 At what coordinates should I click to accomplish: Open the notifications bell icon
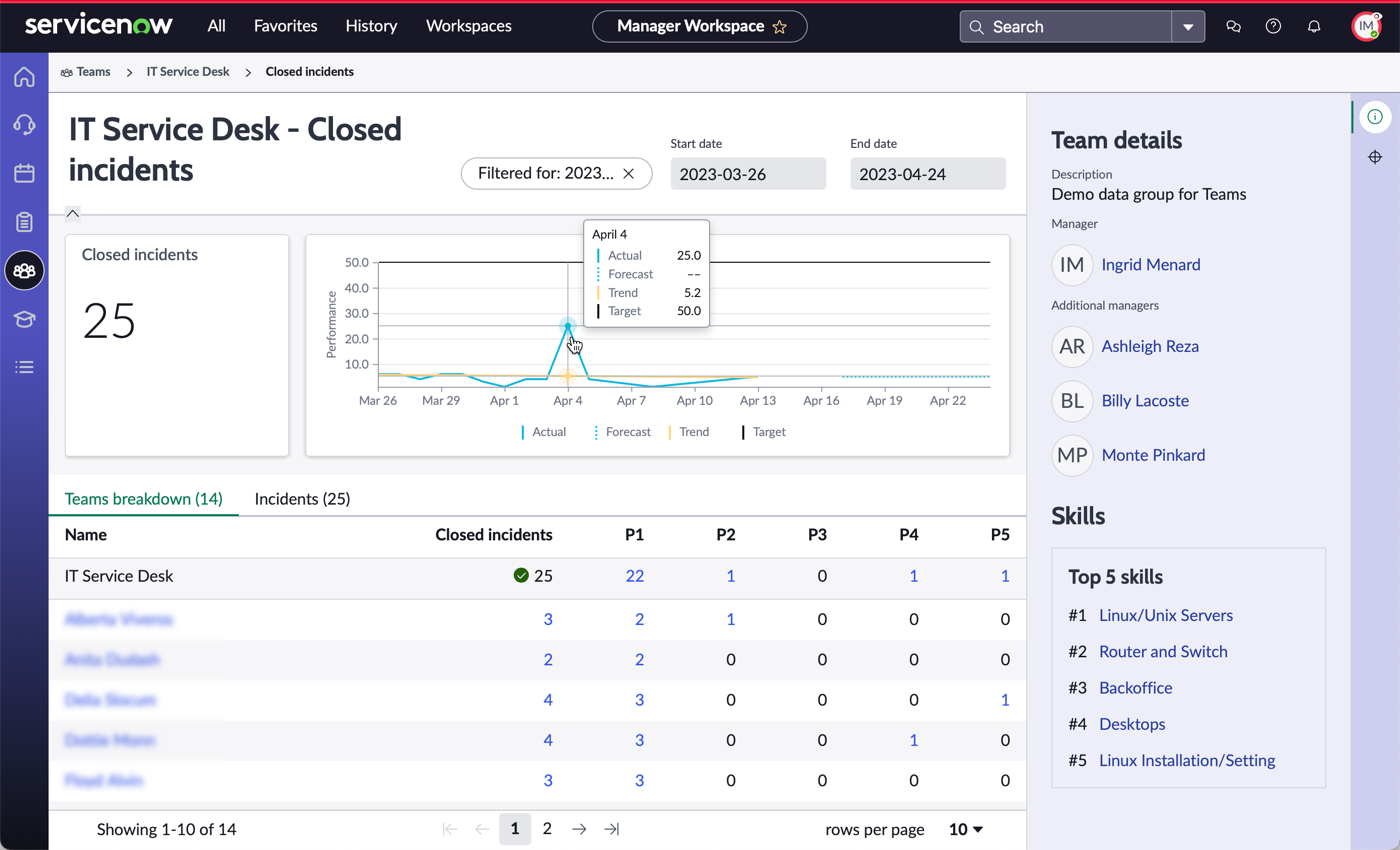1314,27
